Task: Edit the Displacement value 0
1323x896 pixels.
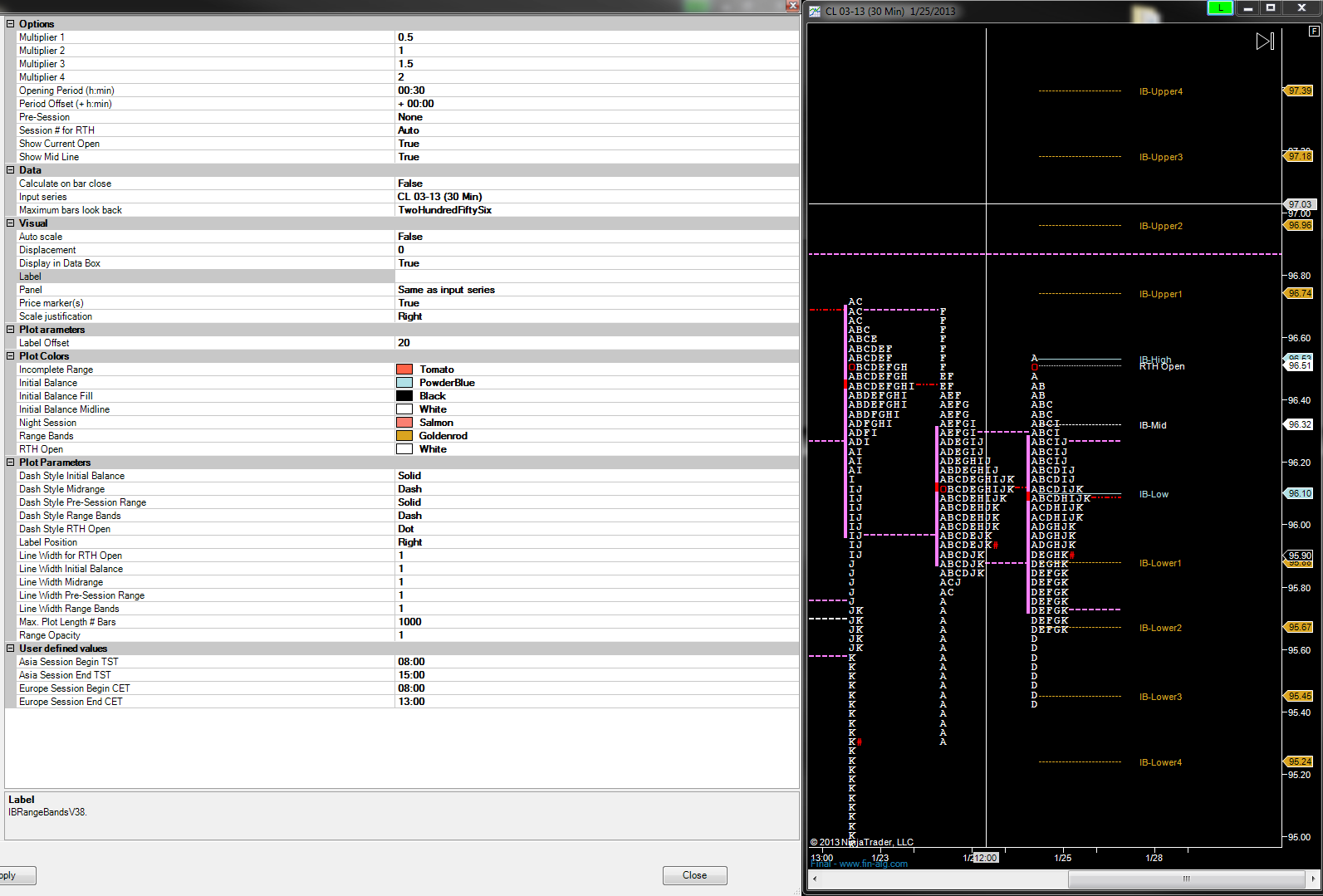Action: 596,250
